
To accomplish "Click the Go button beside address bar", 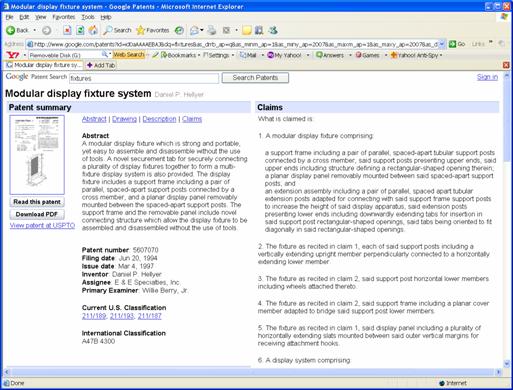I will coord(457,44).
